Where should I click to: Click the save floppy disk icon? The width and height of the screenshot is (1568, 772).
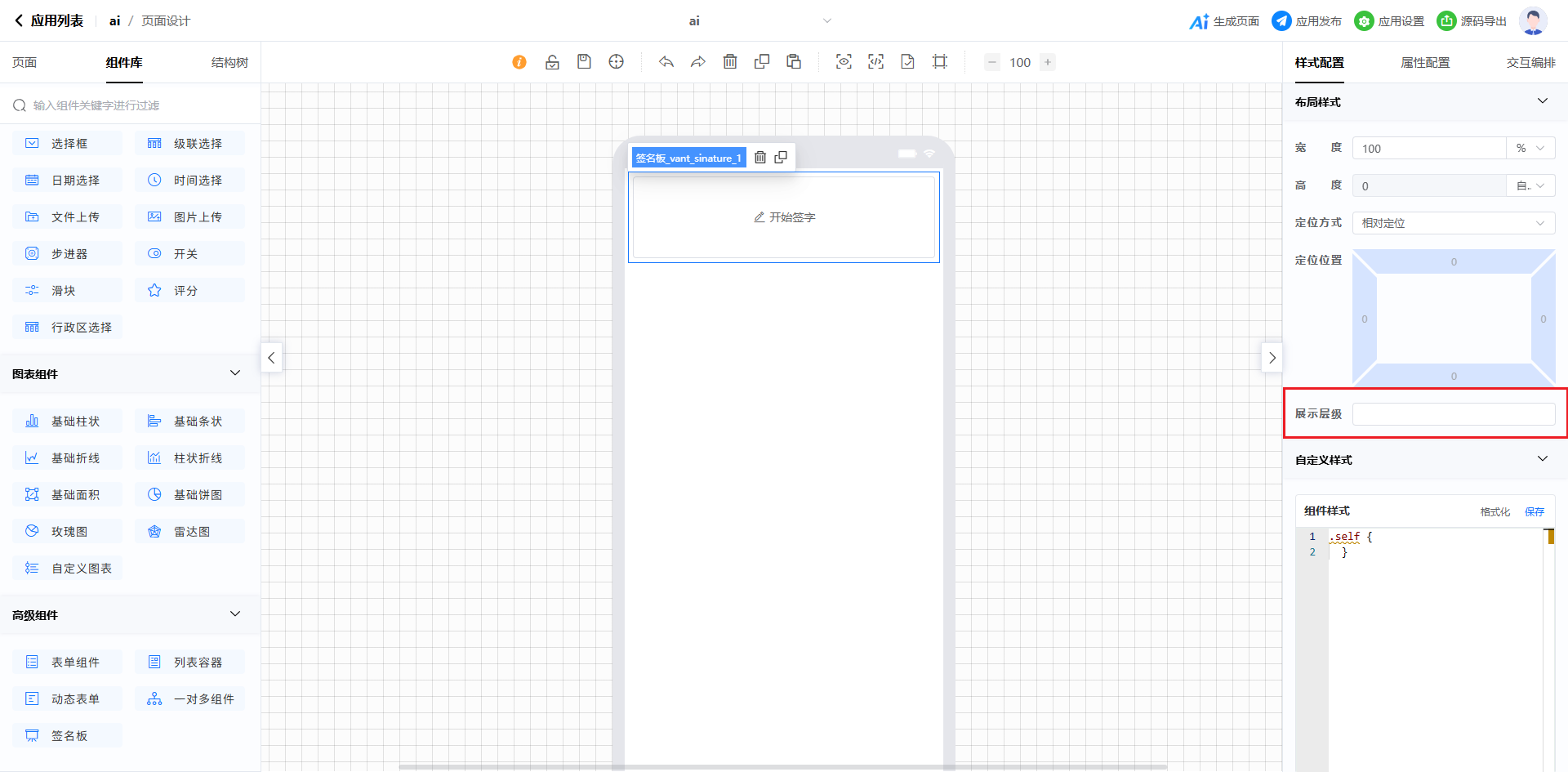584,62
